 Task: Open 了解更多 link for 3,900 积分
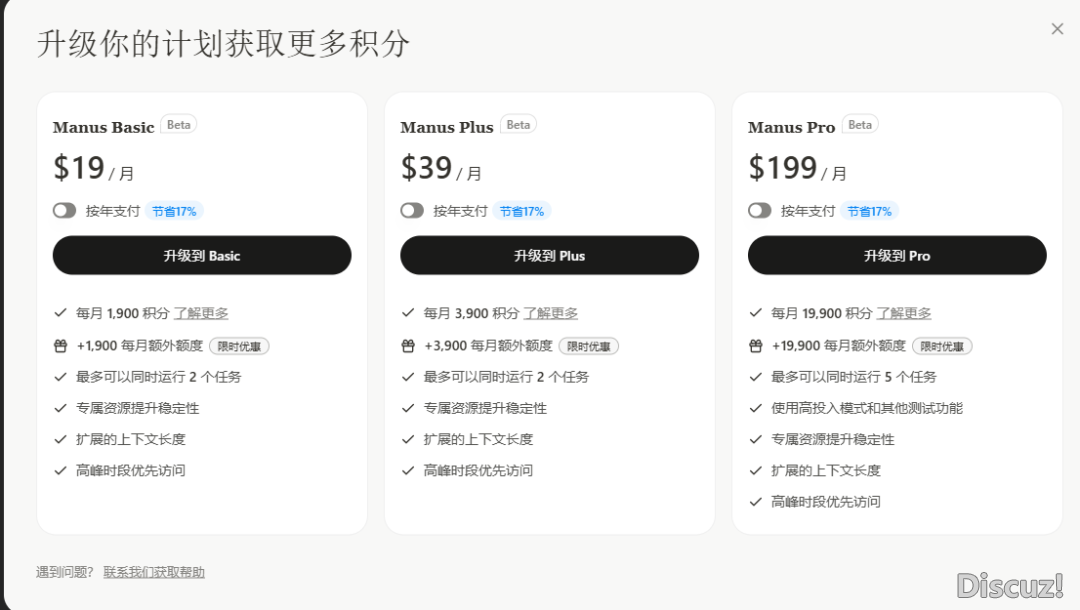[x=551, y=313]
